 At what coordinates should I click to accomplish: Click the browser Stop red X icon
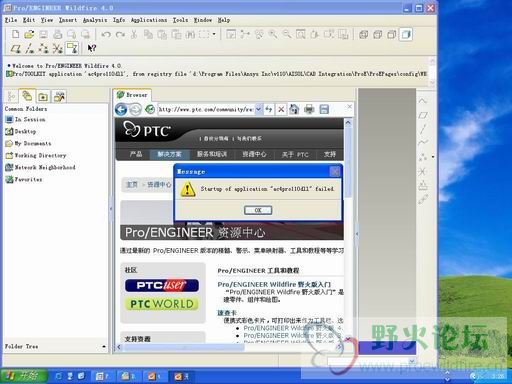(281, 109)
